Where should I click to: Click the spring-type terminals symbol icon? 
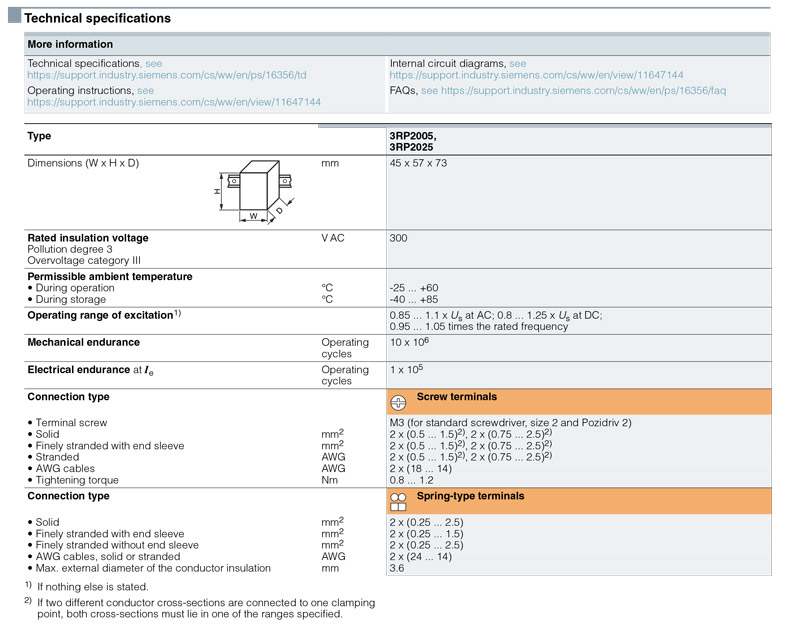click(x=398, y=501)
